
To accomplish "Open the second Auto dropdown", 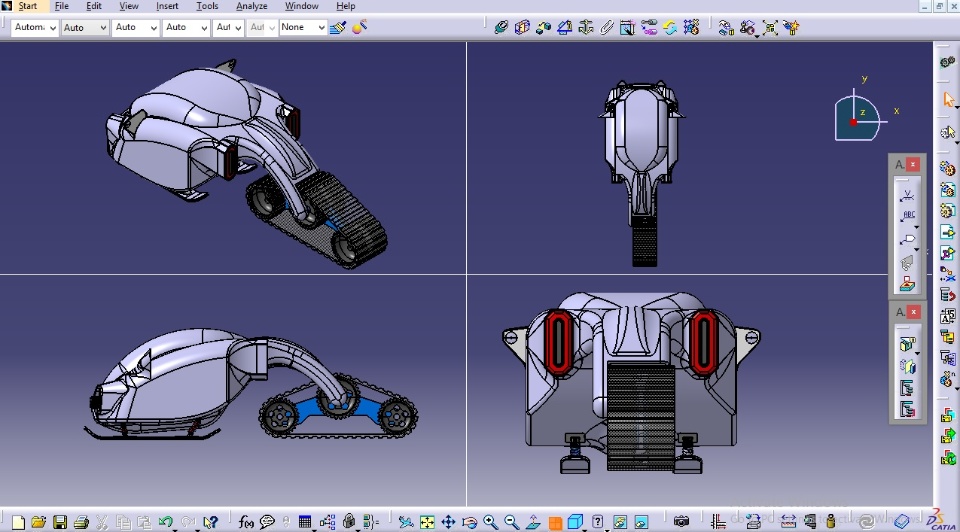I will [85, 28].
